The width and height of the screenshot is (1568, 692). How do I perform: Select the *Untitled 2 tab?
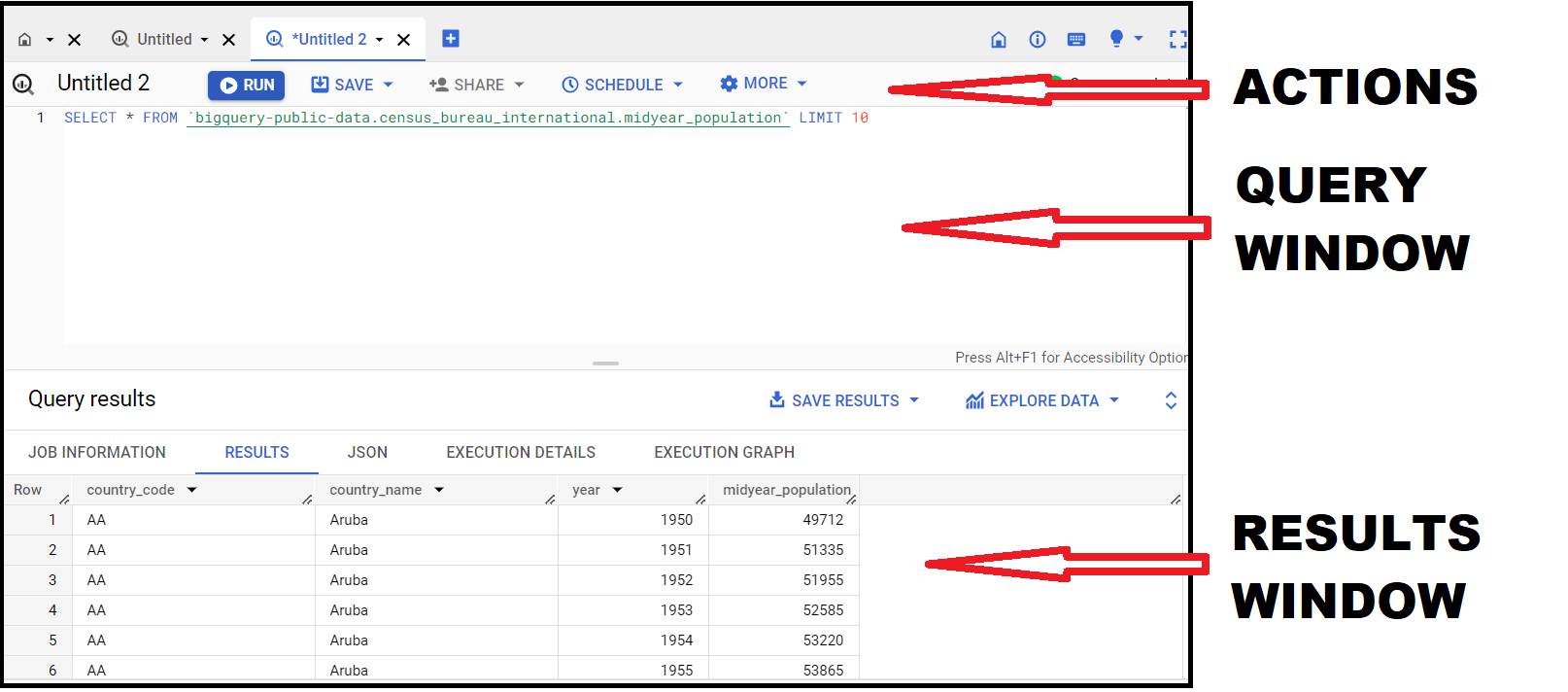tap(318, 39)
